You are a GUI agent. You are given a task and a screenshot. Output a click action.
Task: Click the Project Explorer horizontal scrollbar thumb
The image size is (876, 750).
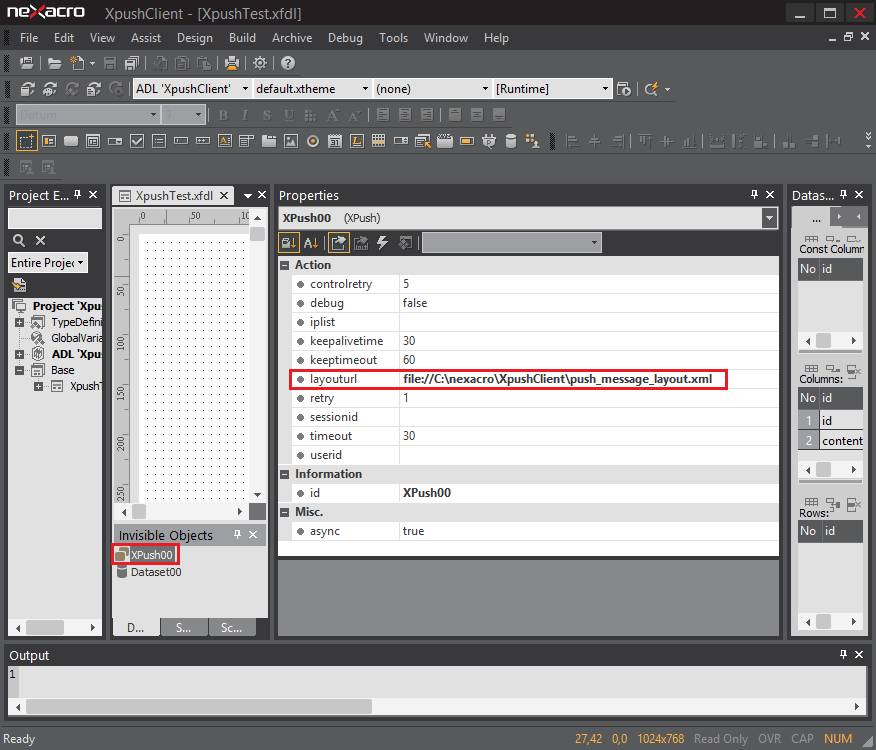pos(45,628)
